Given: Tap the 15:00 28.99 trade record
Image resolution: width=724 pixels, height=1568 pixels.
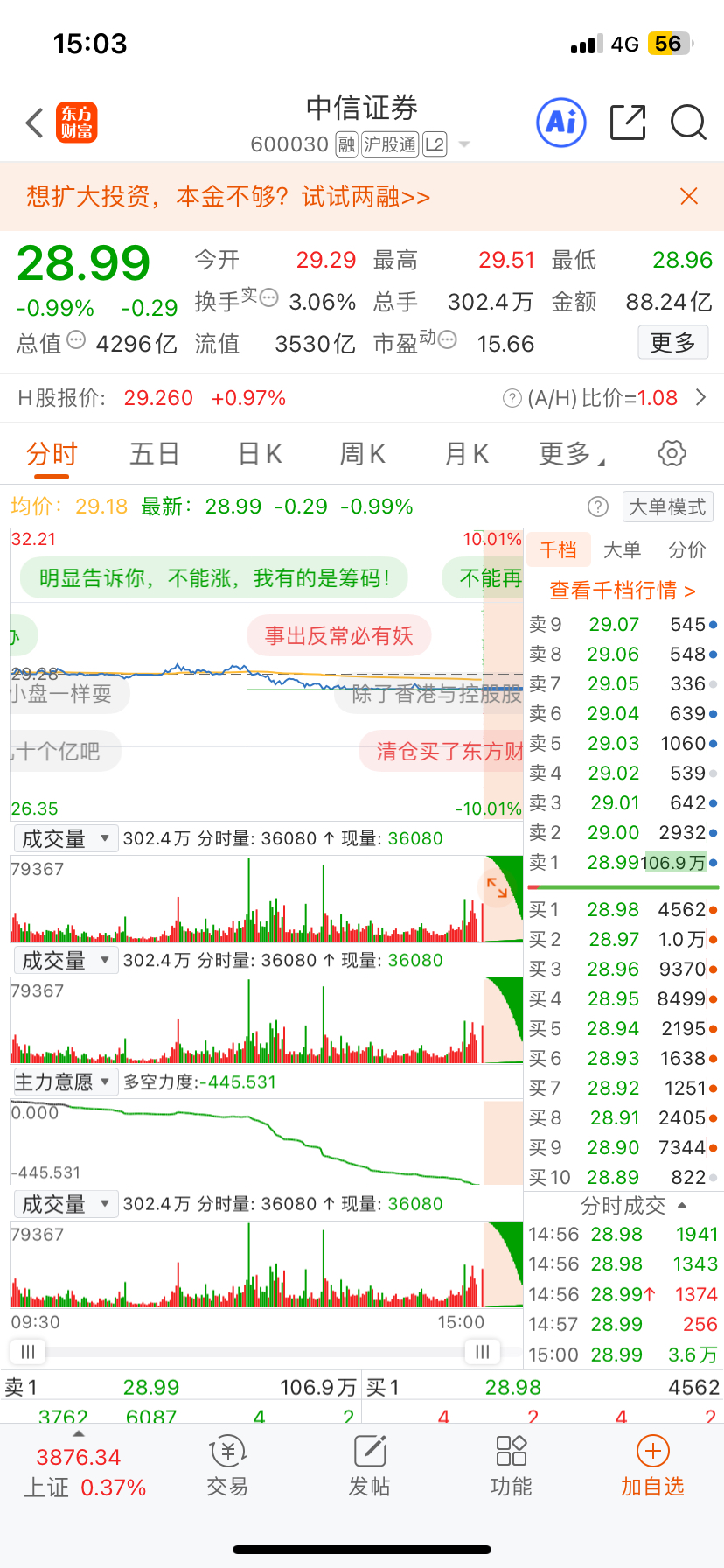Looking at the screenshot, I should (x=623, y=1354).
